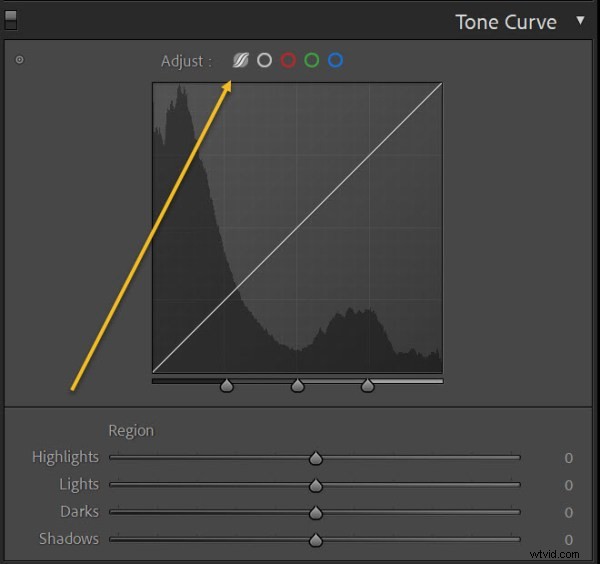Select the green channel curve circle
The image size is (600, 564).
pyautogui.click(x=312, y=60)
